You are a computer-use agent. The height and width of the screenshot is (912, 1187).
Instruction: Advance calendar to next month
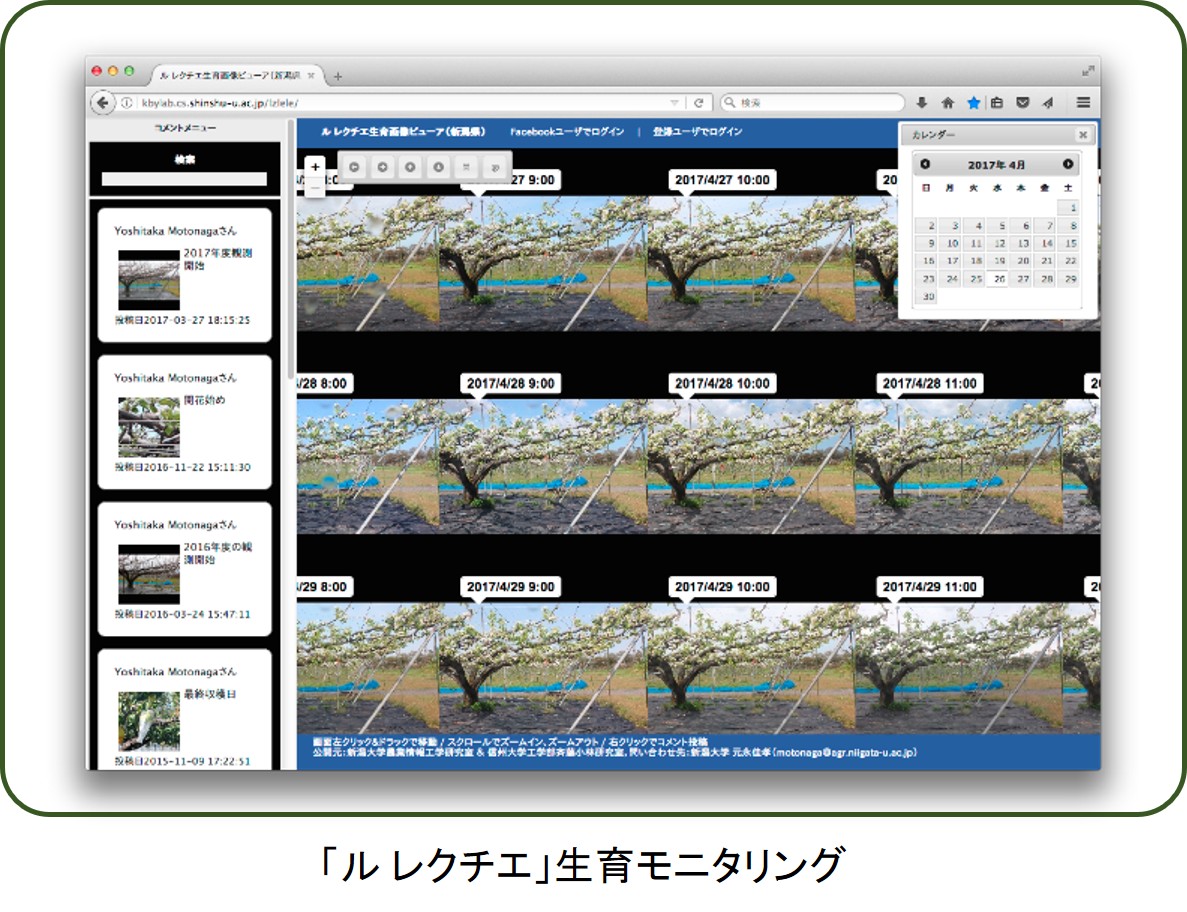pyautogui.click(x=1068, y=164)
